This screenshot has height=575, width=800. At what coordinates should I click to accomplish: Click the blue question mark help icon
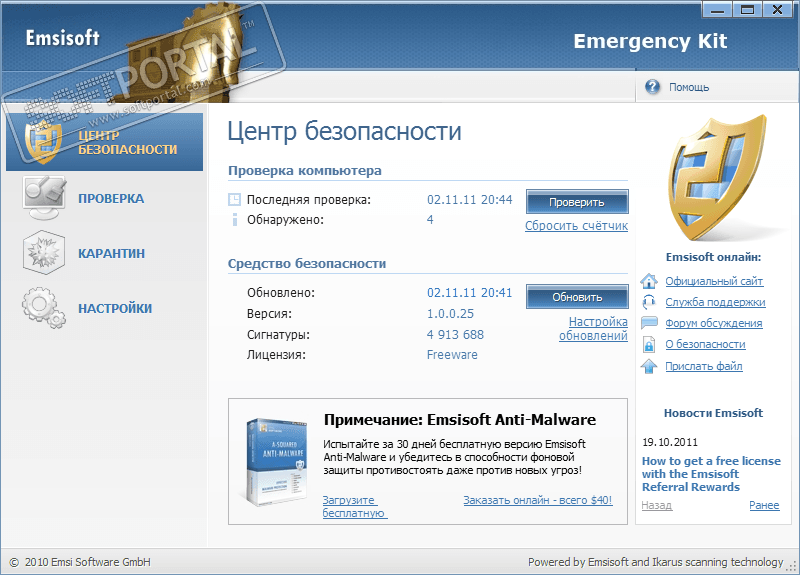(x=652, y=87)
